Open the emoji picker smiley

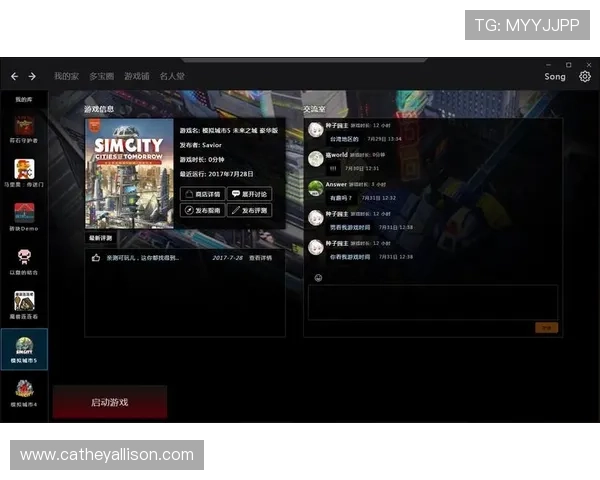(318, 278)
